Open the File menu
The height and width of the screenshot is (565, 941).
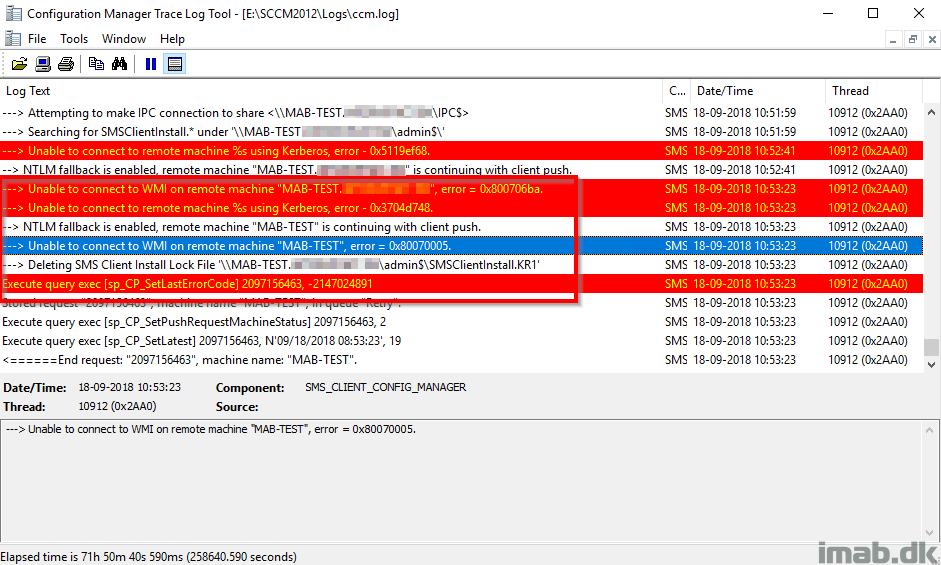[37, 39]
